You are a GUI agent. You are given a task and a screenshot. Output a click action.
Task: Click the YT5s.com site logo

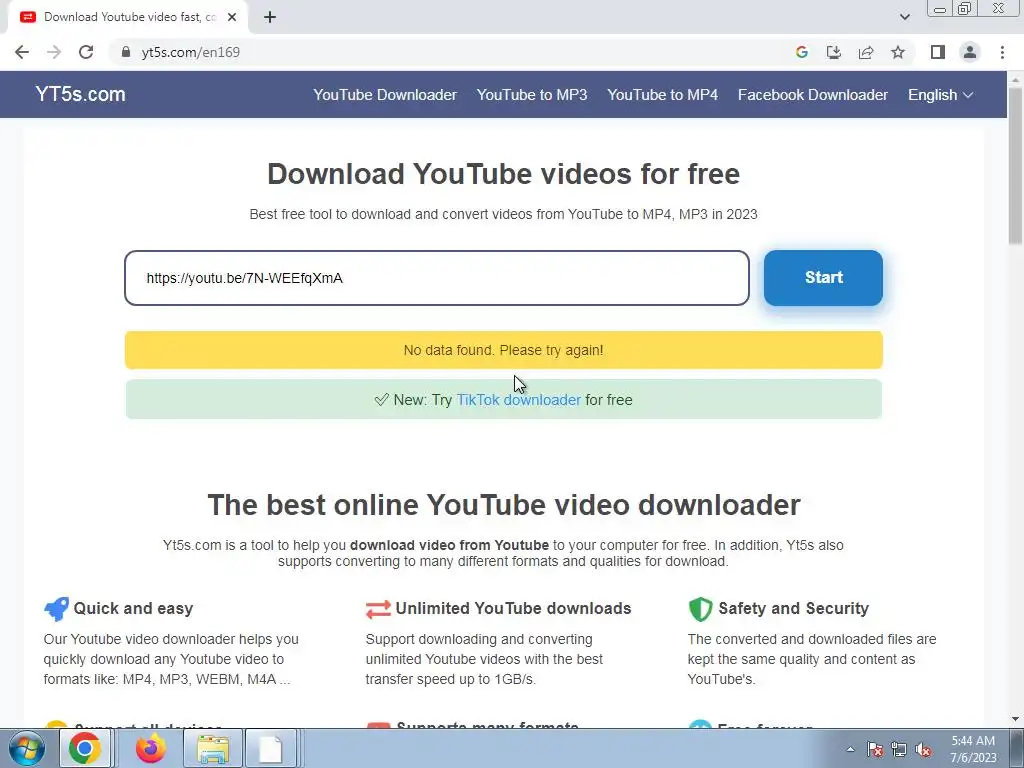[80, 94]
